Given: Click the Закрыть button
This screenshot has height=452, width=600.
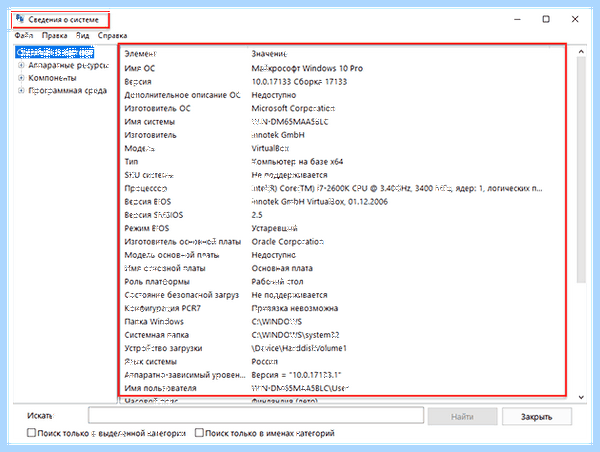Looking at the screenshot, I should coord(536,417).
